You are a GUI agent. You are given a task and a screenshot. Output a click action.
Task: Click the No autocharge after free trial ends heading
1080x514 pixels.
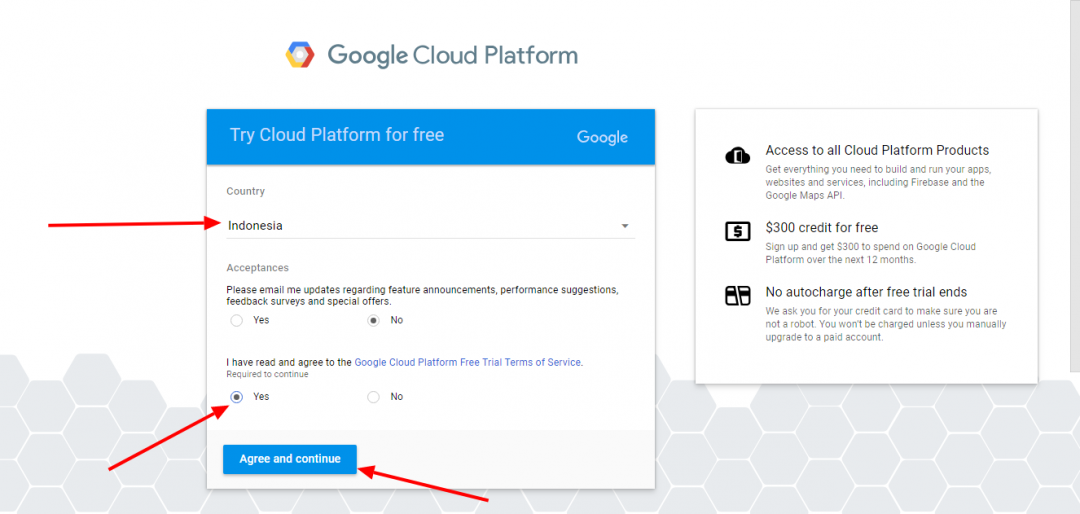tap(866, 292)
